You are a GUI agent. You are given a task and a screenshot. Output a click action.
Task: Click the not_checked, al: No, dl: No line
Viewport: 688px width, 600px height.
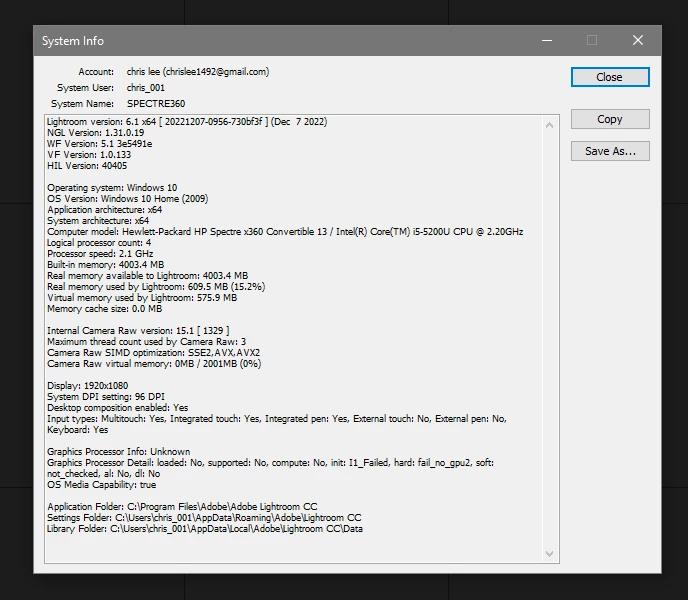pyautogui.click(x=104, y=474)
